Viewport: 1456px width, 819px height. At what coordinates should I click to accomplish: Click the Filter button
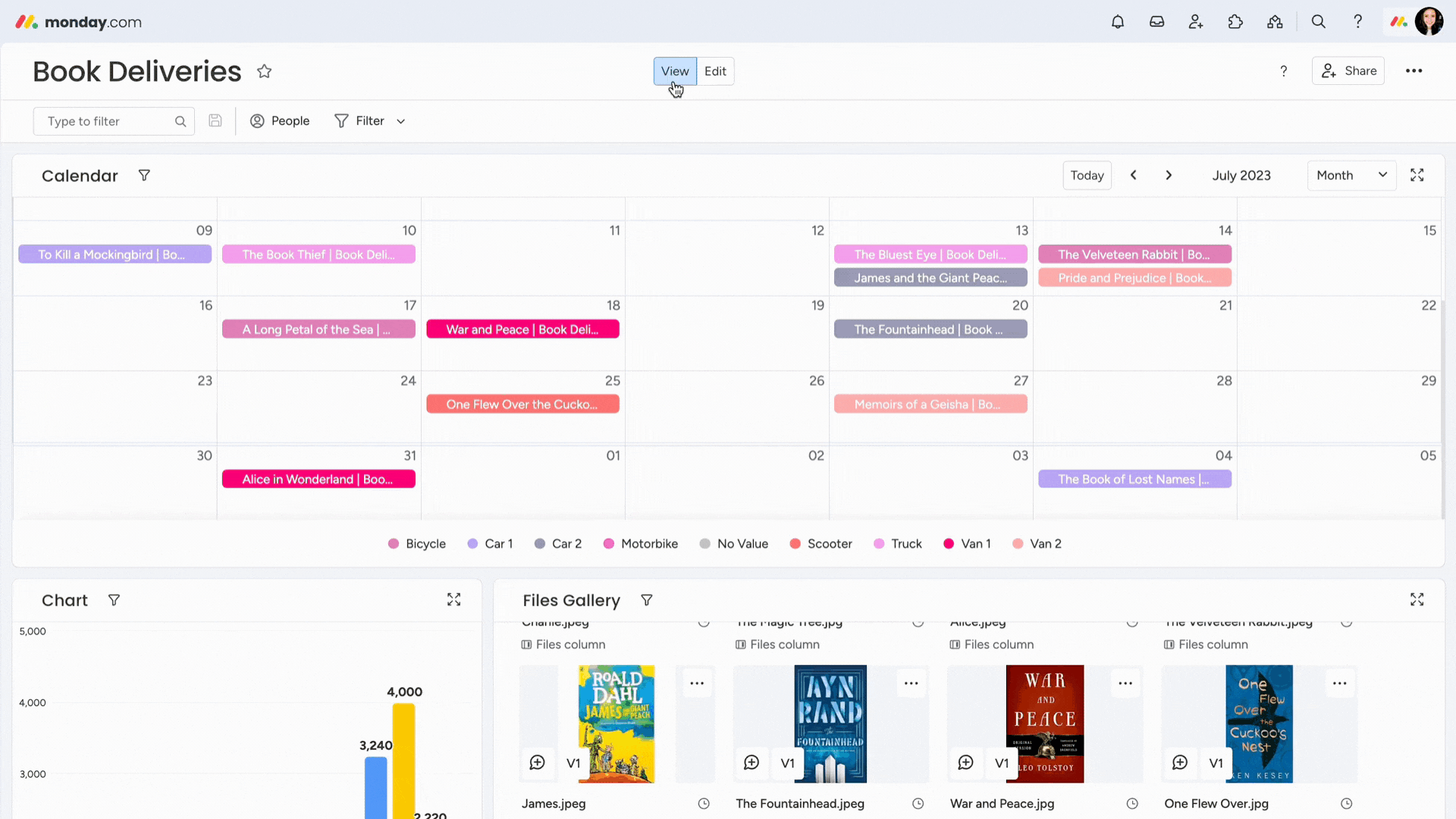click(359, 121)
